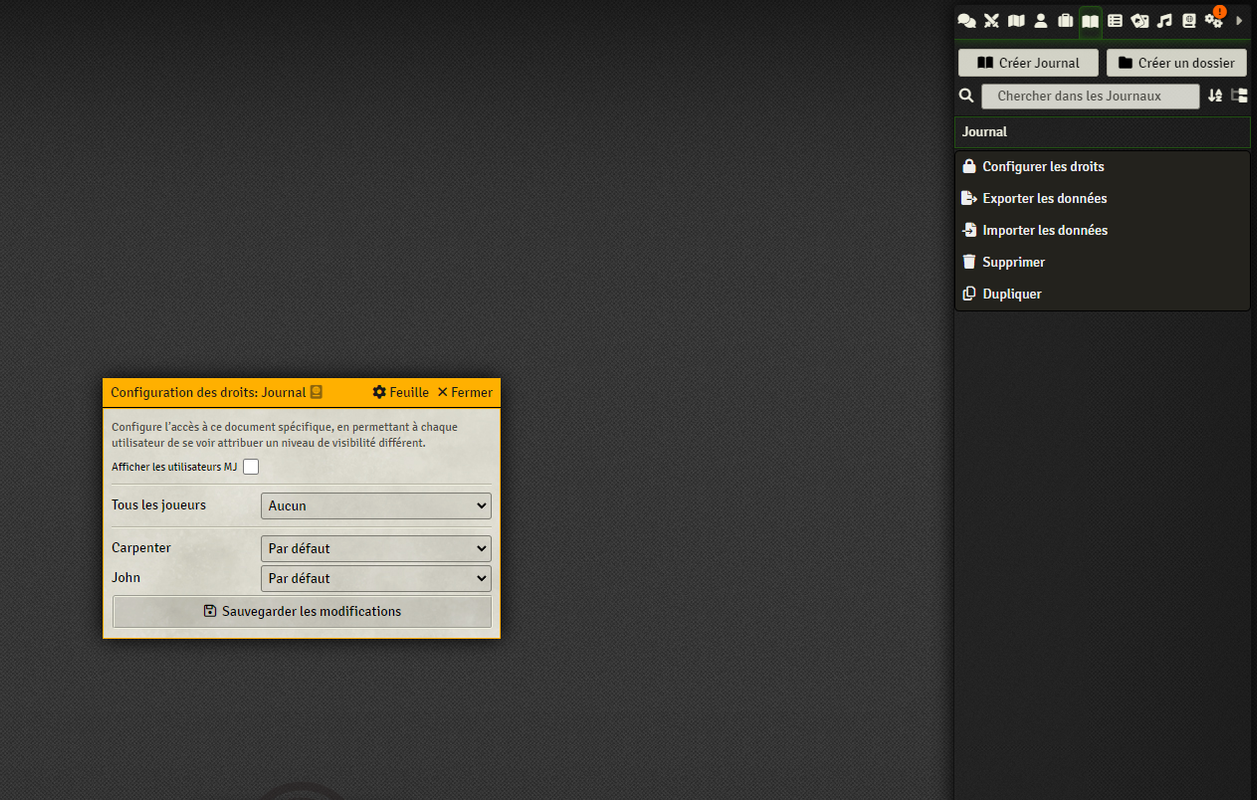Choose Dupliquer from the context menu
This screenshot has width=1257, height=800.
point(1102,294)
